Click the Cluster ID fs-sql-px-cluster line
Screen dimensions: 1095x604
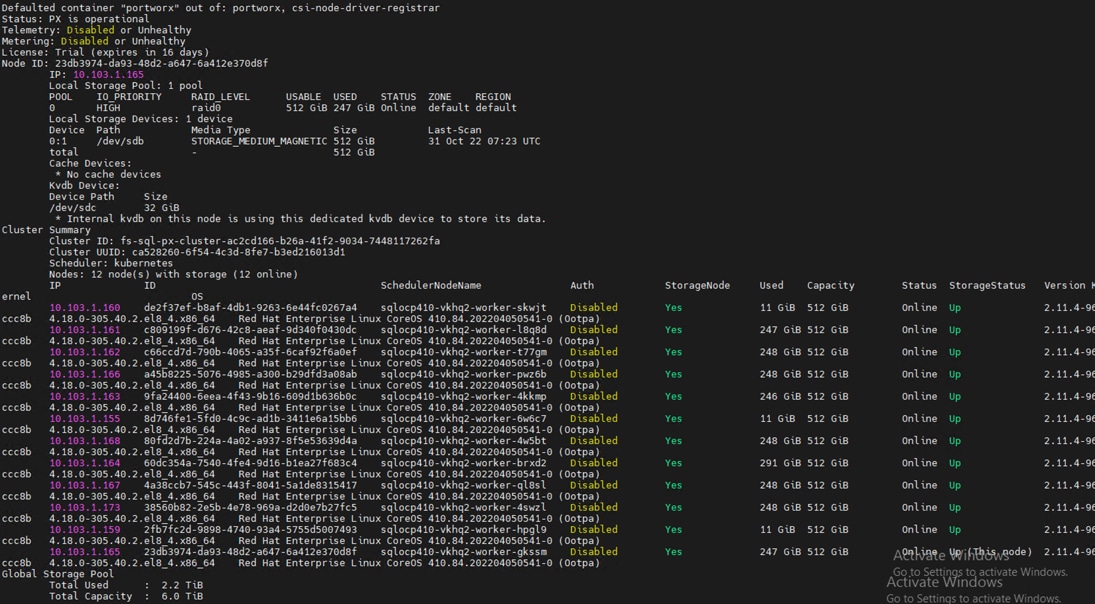point(244,241)
